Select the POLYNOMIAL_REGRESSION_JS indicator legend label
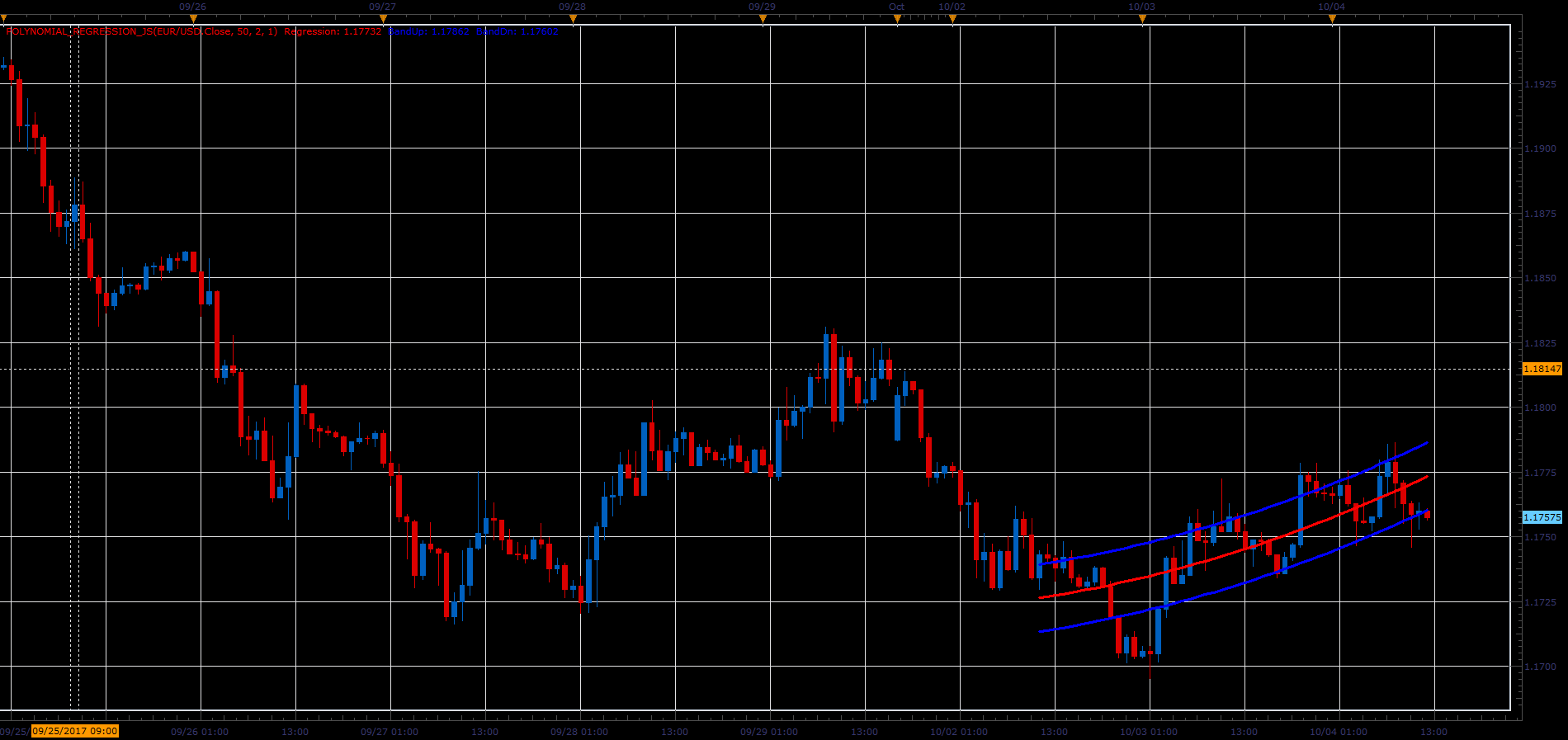This screenshot has width=1568, height=740. [x=142, y=31]
